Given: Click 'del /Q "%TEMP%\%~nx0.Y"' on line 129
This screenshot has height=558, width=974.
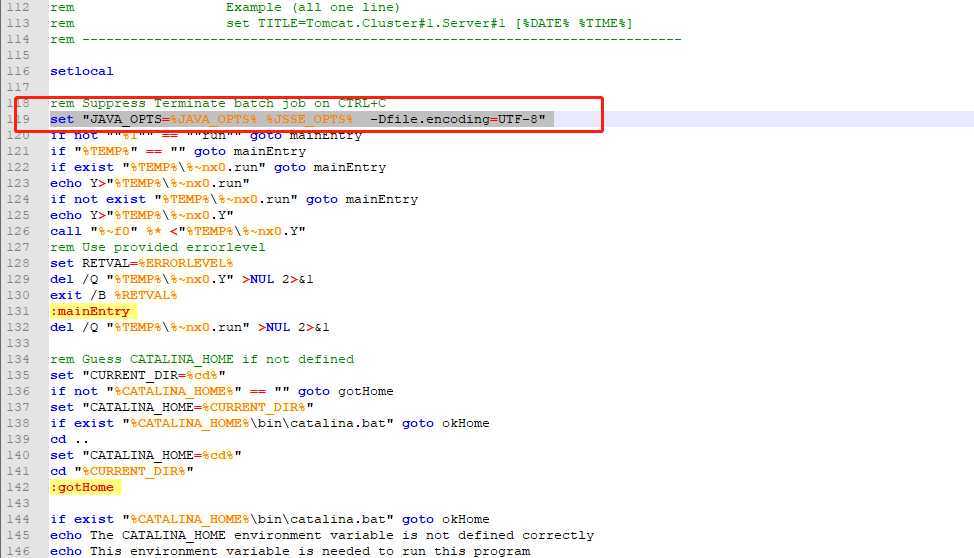Looking at the screenshot, I should [x=182, y=278].
